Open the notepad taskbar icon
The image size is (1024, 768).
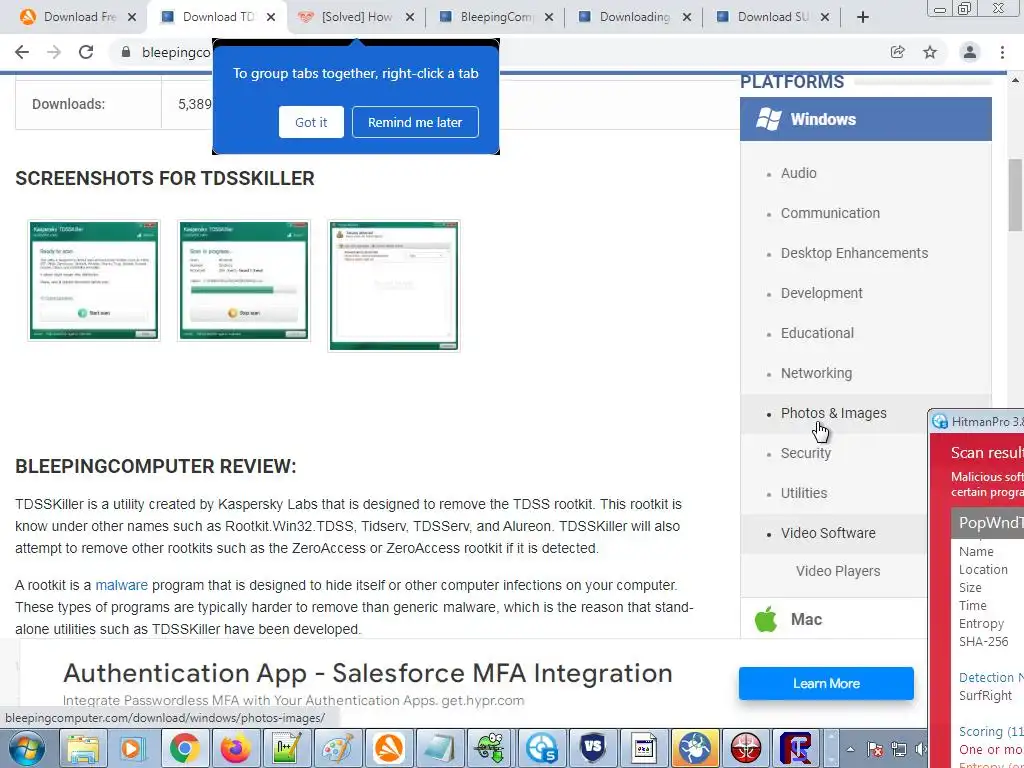tap(440, 748)
